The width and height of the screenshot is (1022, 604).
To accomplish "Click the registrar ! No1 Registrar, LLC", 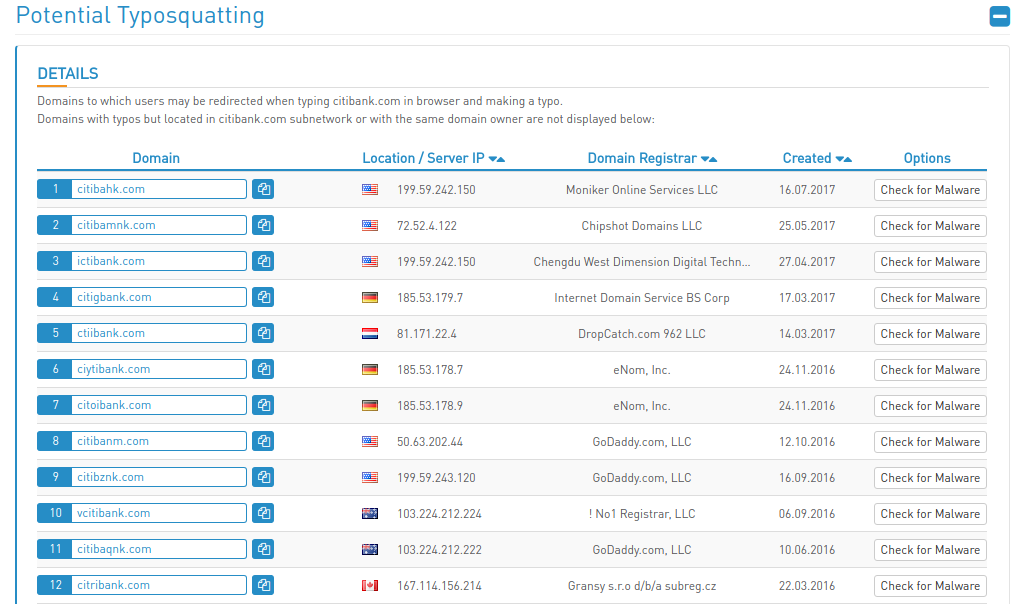I will point(641,513).
